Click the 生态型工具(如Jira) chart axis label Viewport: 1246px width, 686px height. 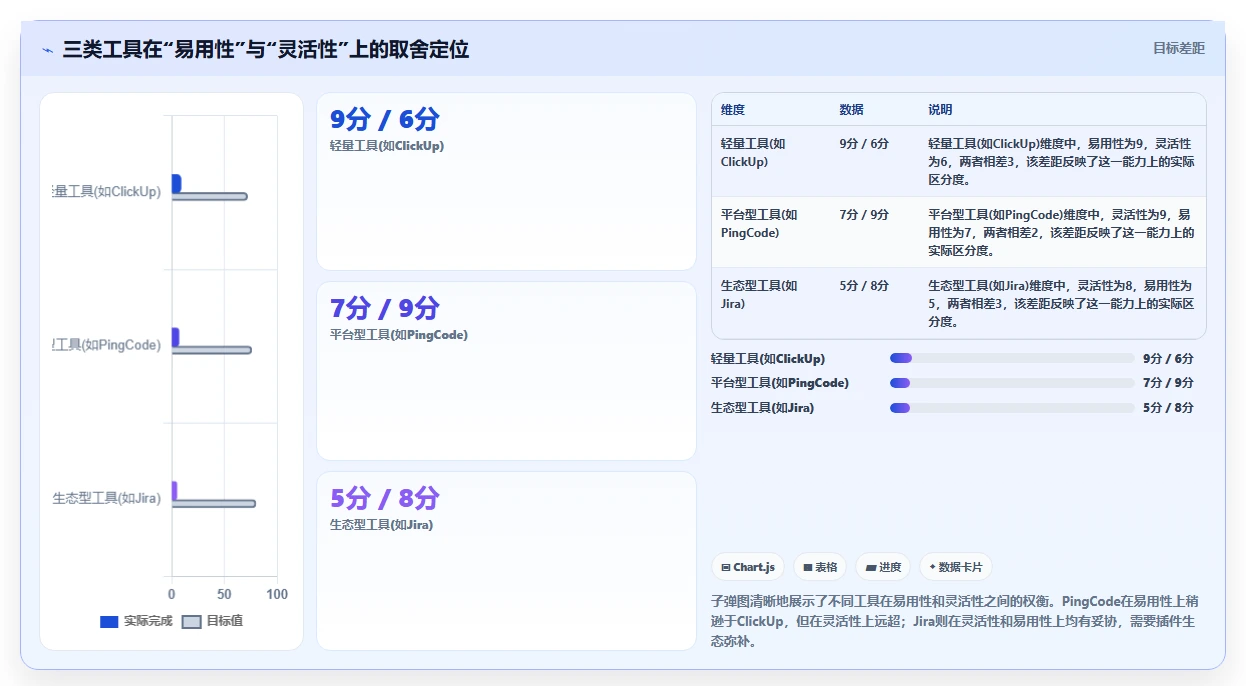point(107,498)
